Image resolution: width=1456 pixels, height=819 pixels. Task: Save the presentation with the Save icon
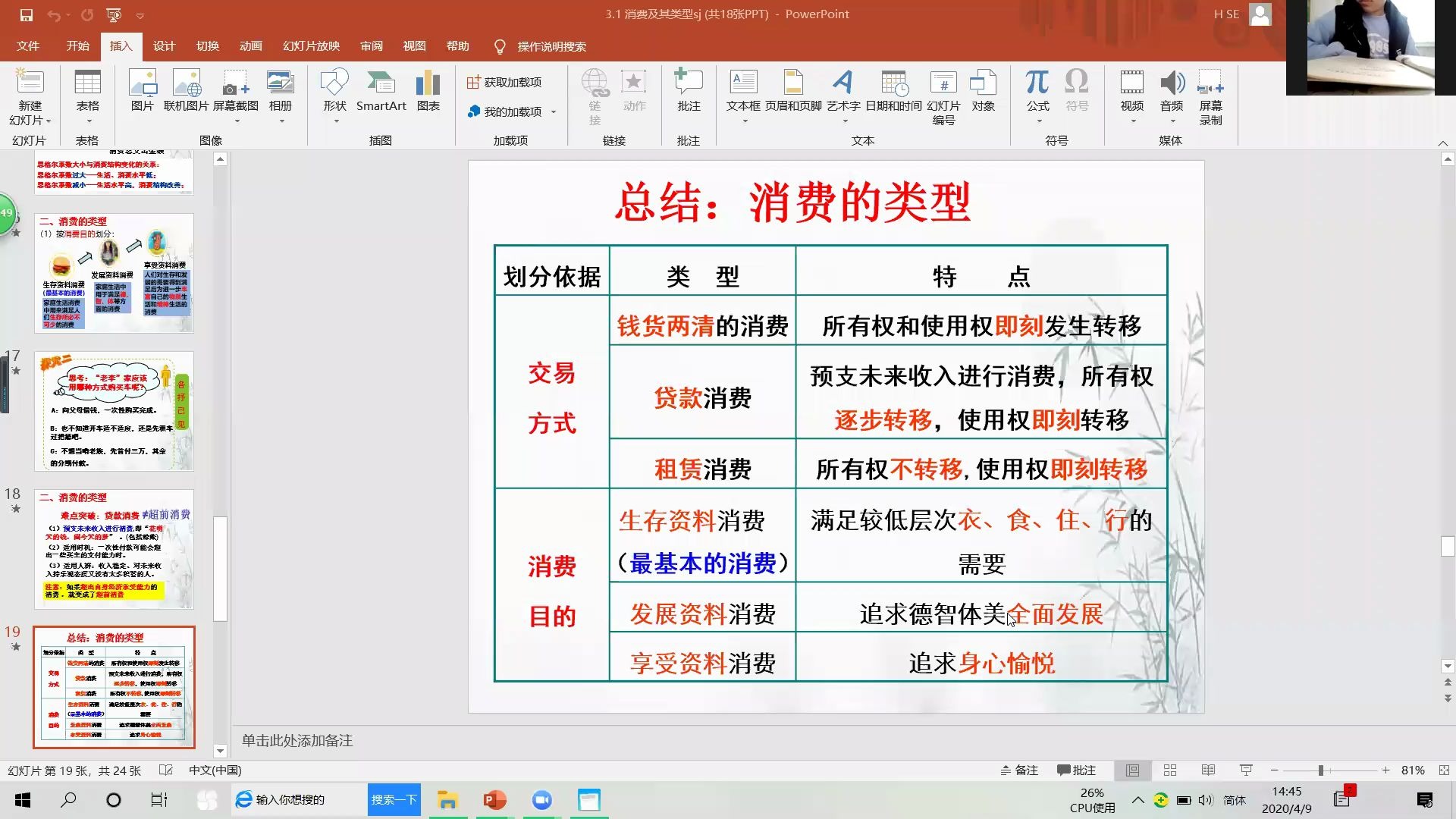[x=26, y=14]
